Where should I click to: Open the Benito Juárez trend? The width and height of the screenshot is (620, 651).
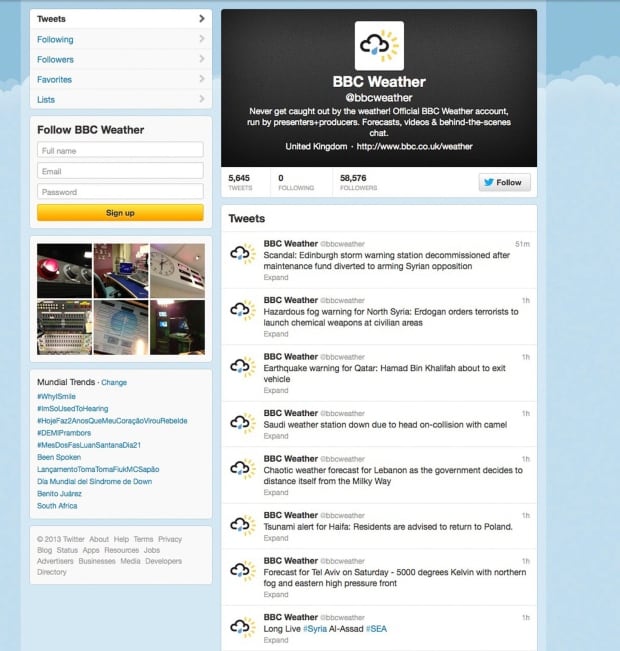(59, 494)
